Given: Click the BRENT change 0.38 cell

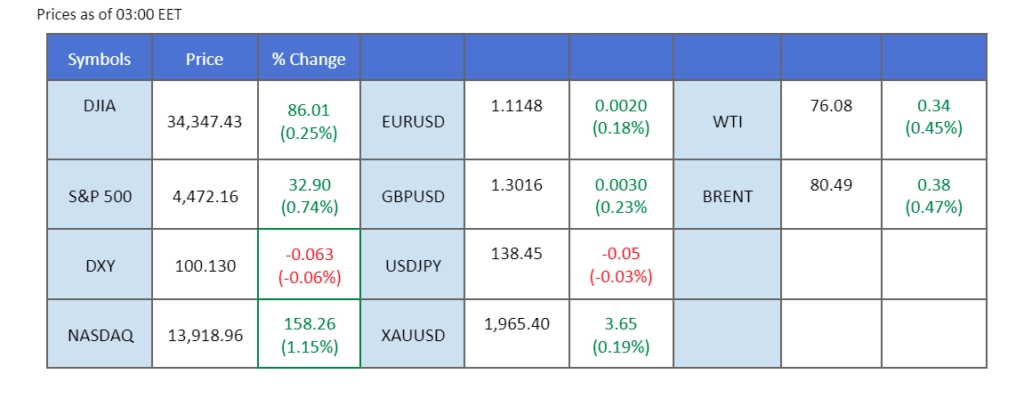Looking at the screenshot, I should 934,196.
